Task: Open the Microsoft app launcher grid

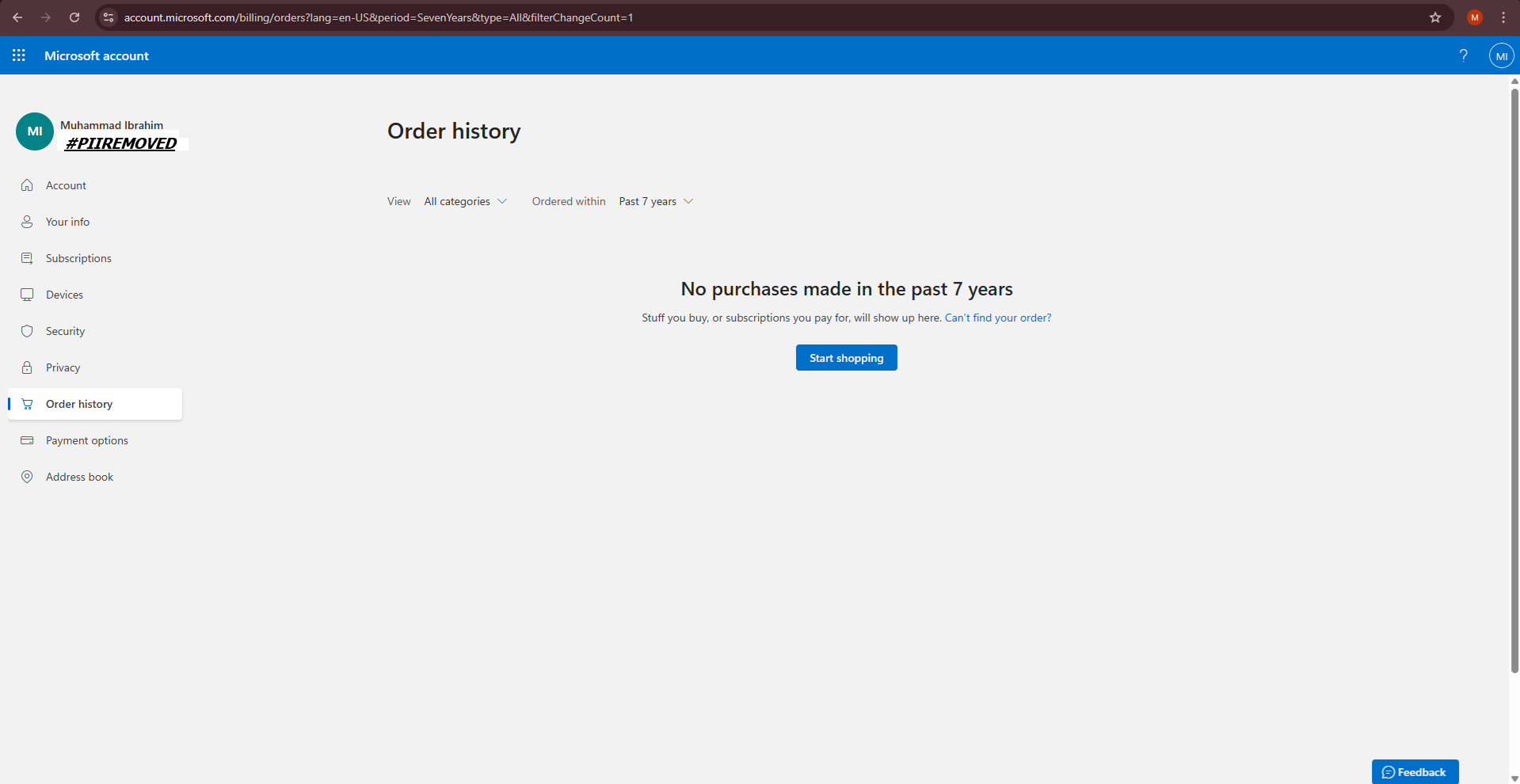Action: coord(18,55)
